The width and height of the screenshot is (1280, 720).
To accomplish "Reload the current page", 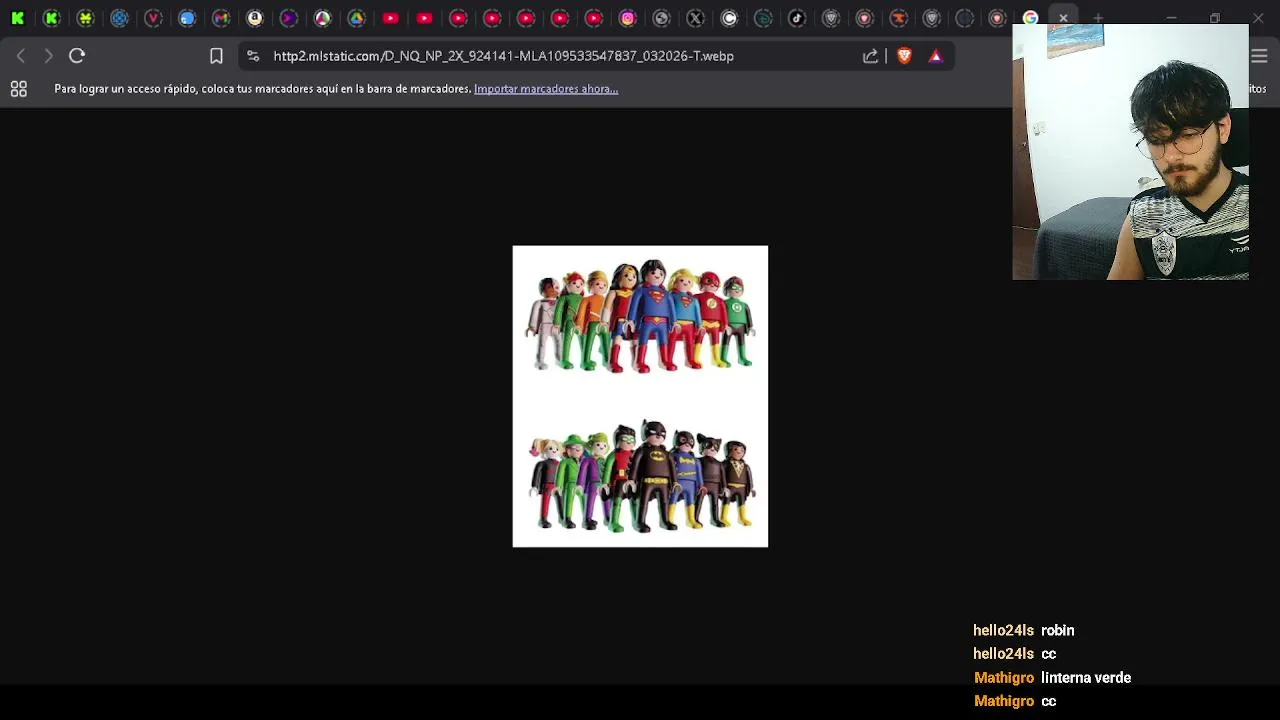I will [x=77, y=56].
